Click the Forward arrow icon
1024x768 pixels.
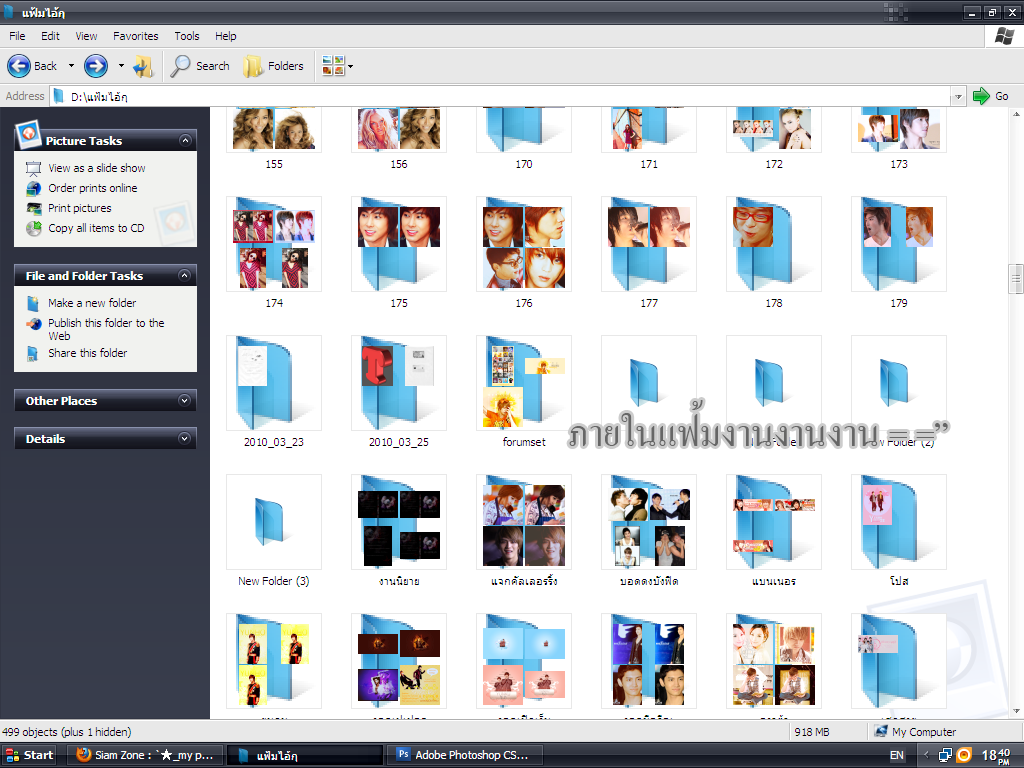click(x=96, y=66)
